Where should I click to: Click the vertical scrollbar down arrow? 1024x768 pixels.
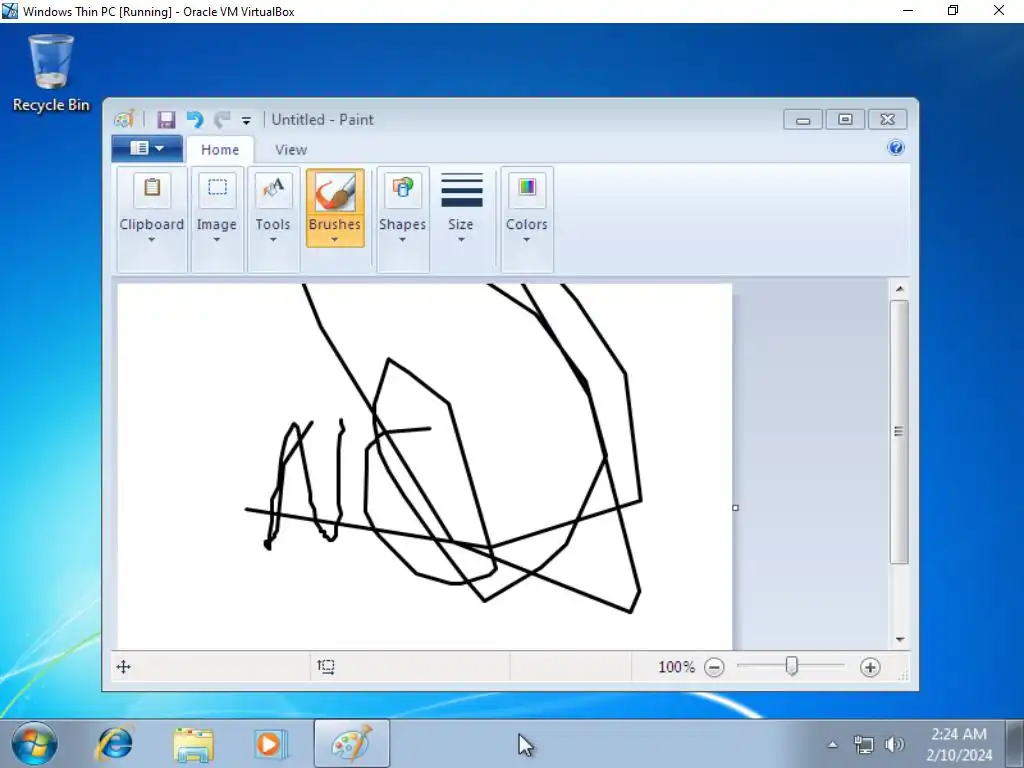(x=899, y=639)
